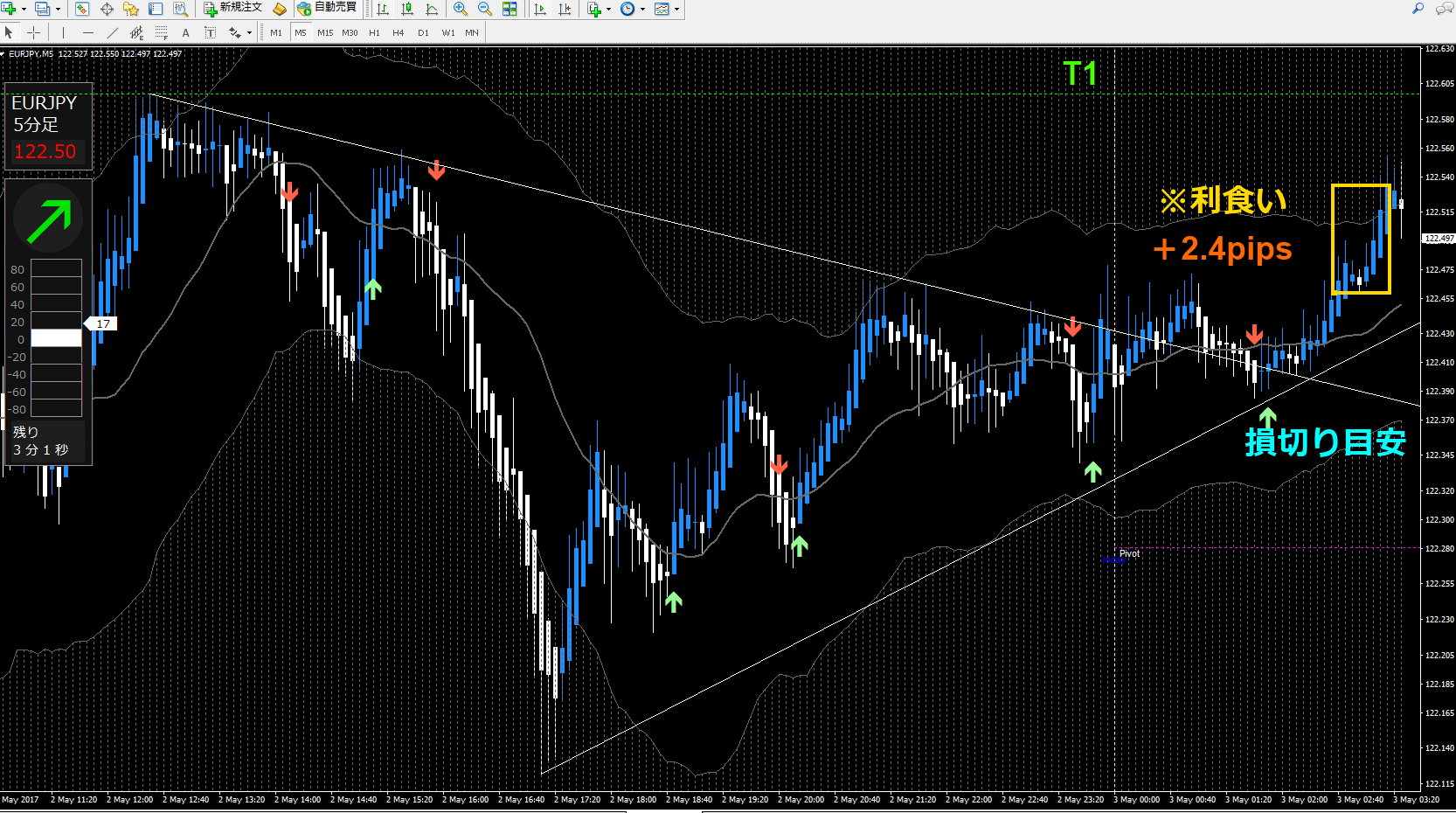Tile the chart windows
The image size is (1456, 813).
pos(510,9)
